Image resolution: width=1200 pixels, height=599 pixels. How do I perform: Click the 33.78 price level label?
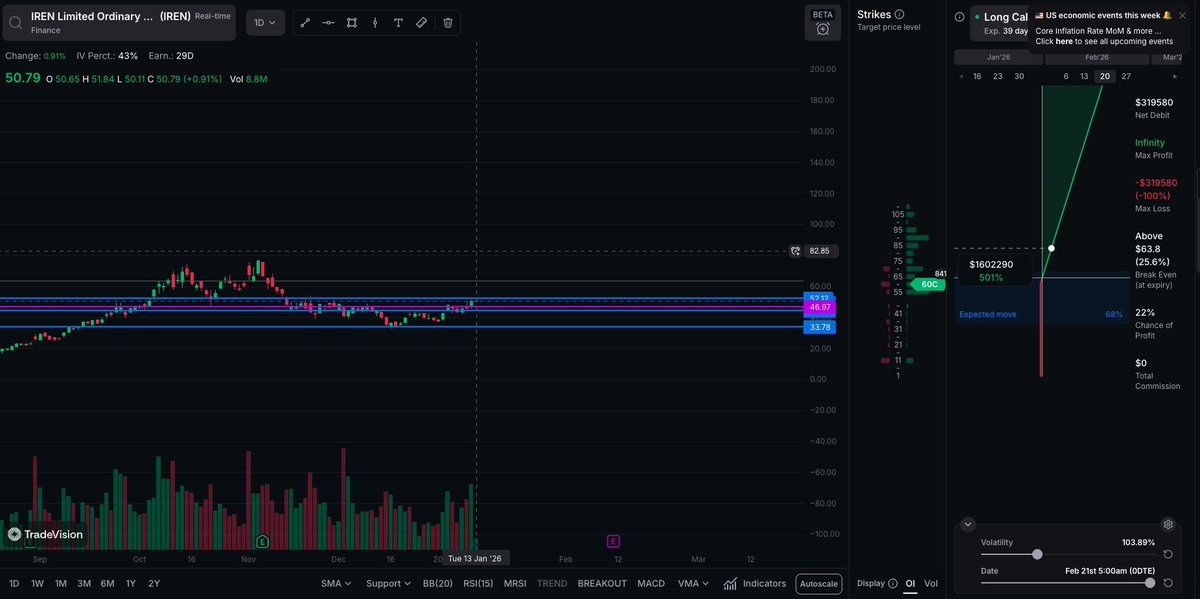pos(819,327)
